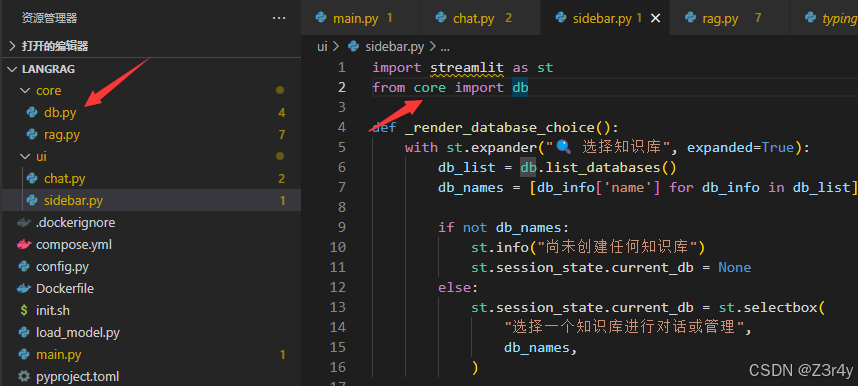Click the Python icon beside main.py in tree

24,354
